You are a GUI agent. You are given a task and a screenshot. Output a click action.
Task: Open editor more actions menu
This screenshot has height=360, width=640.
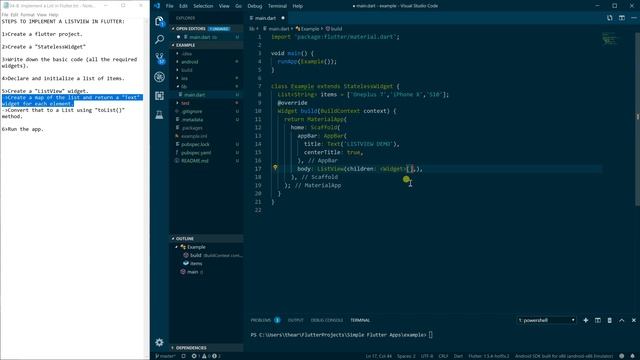(633, 18)
